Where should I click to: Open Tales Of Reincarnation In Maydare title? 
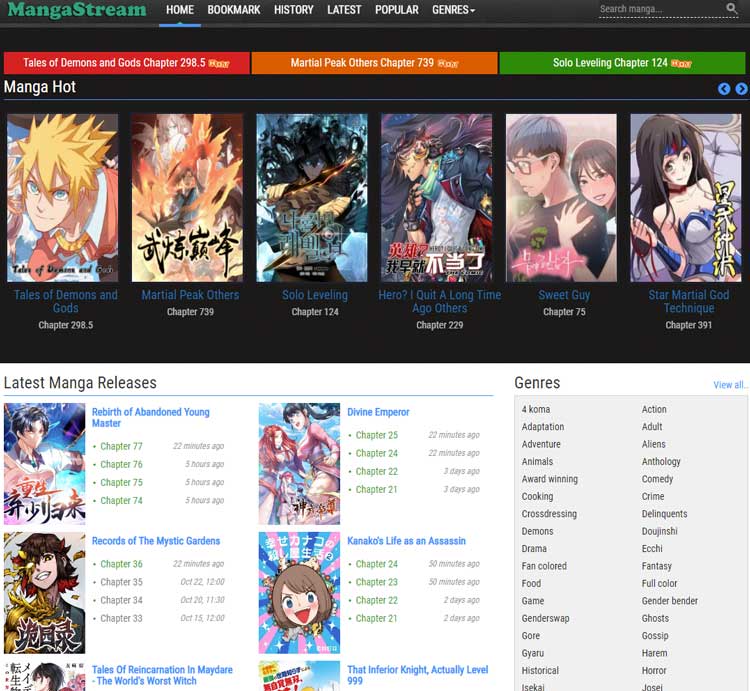click(x=162, y=675)
